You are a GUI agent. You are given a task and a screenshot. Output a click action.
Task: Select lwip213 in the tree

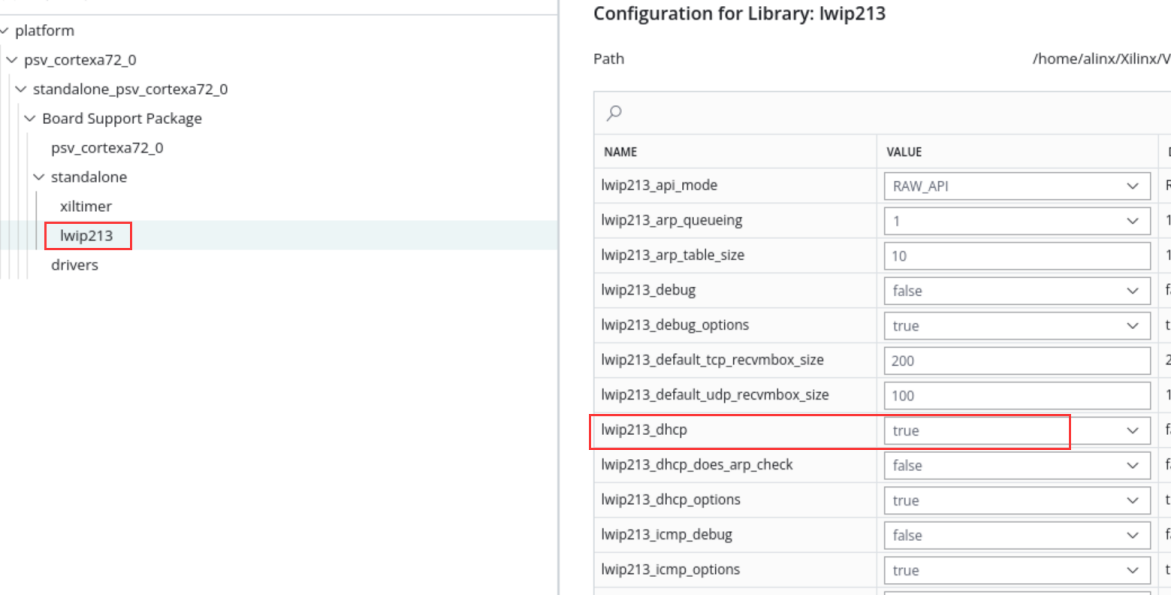[x=87, y=236]
